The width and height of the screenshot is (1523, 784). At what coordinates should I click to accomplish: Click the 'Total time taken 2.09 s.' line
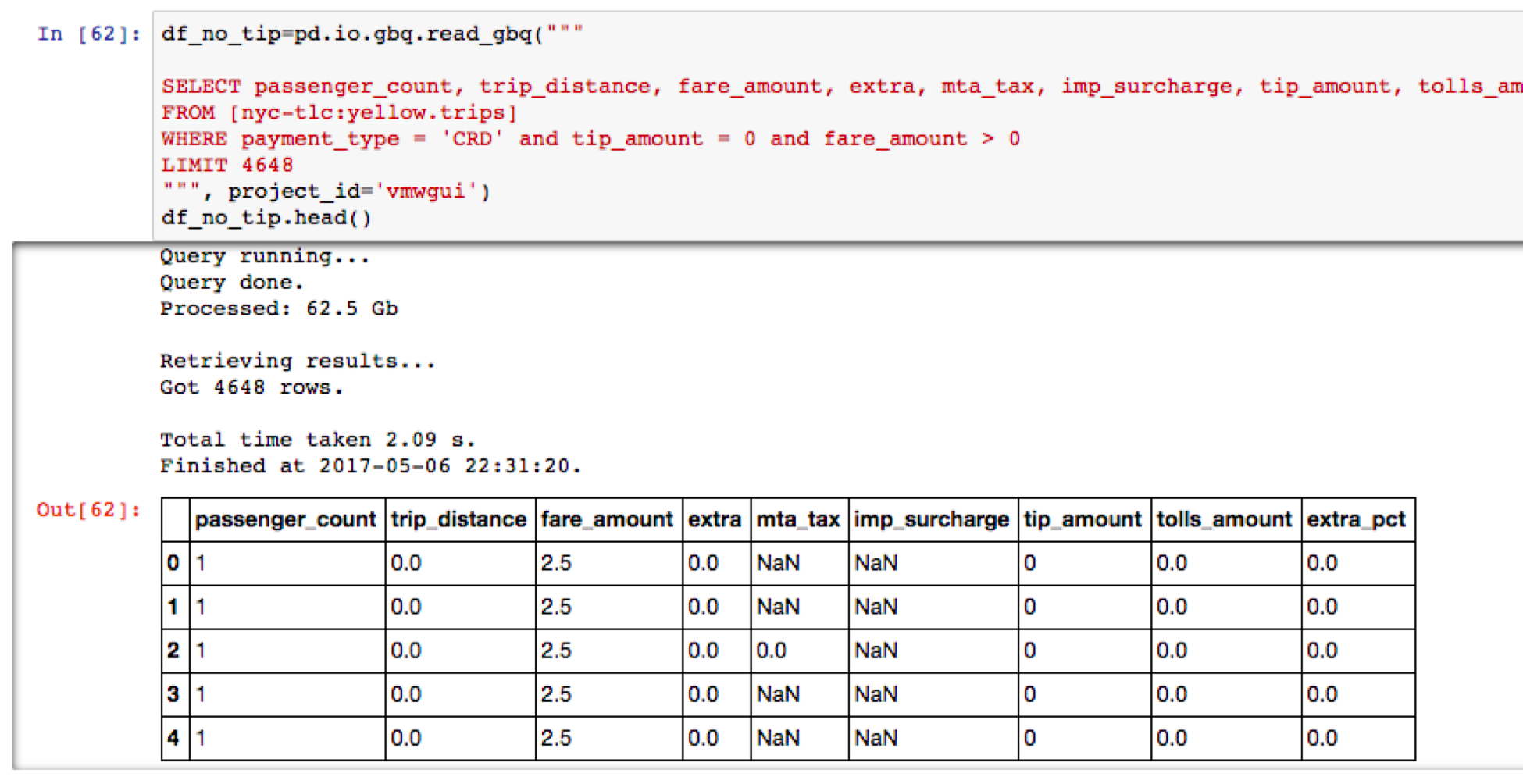pos(318,440)
